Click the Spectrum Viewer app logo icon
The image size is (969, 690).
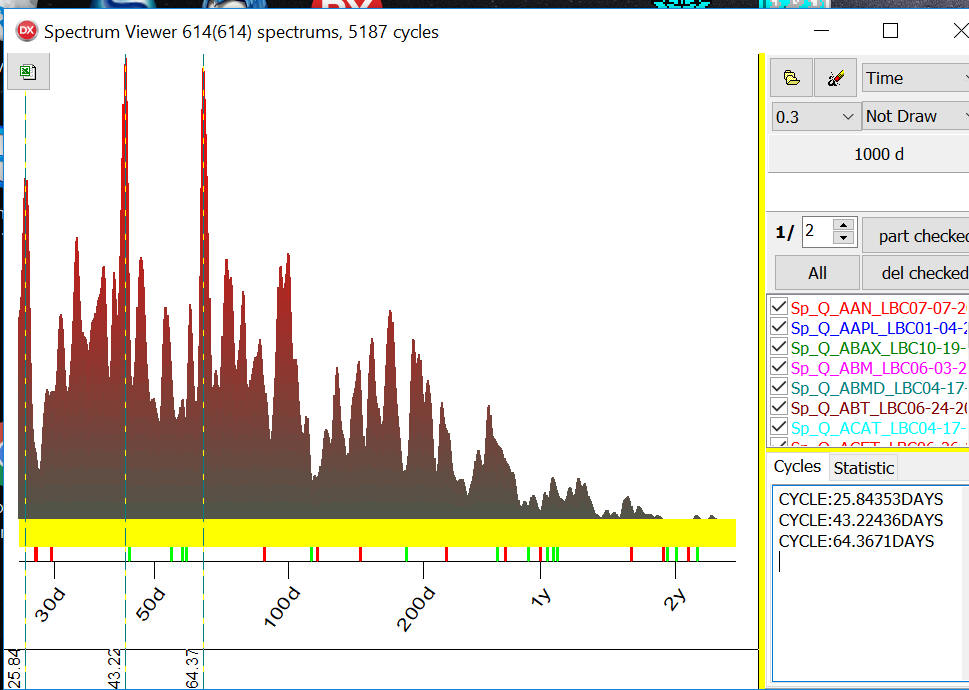25,31
